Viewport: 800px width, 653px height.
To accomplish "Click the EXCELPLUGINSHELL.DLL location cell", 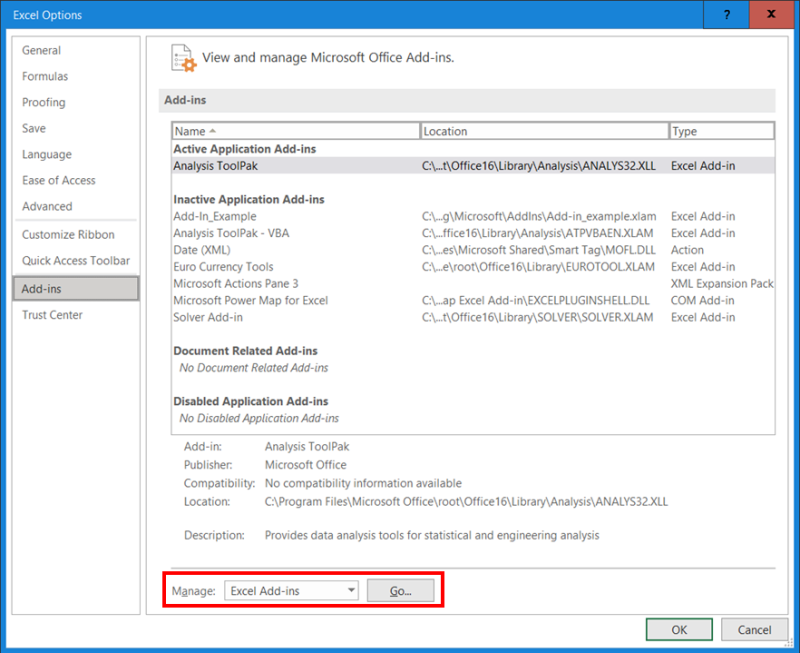I will (x=536, y=300).
